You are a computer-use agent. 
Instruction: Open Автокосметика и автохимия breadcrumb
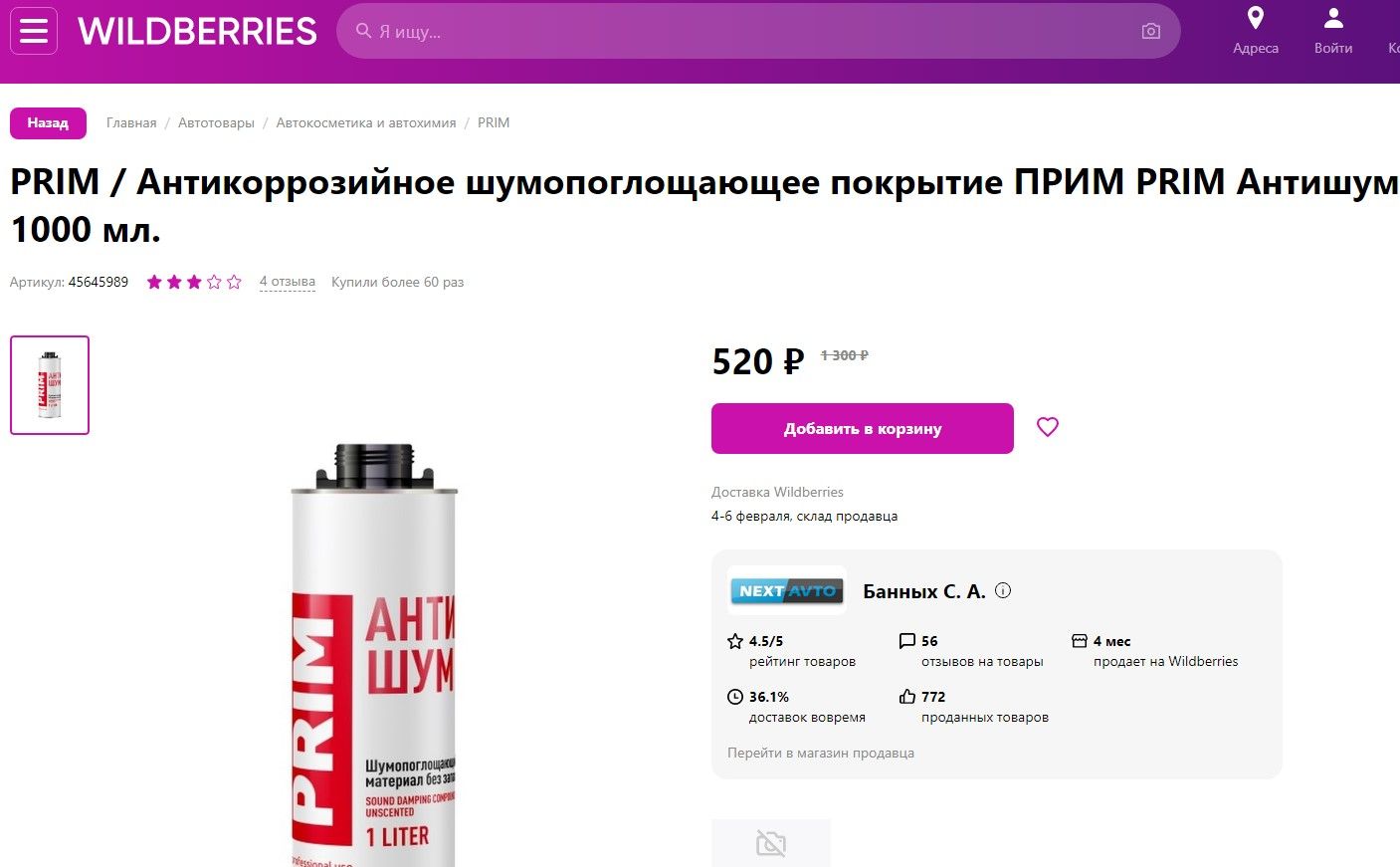pos(366,123)
